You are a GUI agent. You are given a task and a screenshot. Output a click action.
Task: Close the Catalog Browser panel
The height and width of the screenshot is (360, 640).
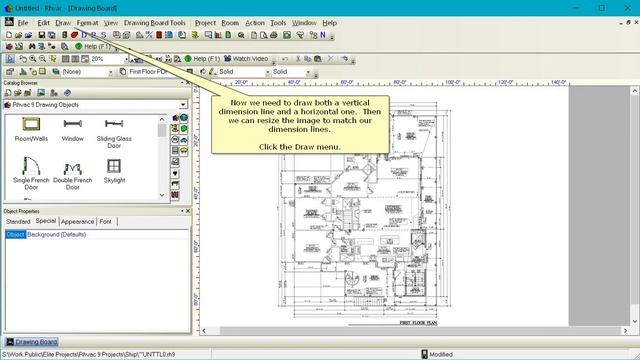[188, 83]
